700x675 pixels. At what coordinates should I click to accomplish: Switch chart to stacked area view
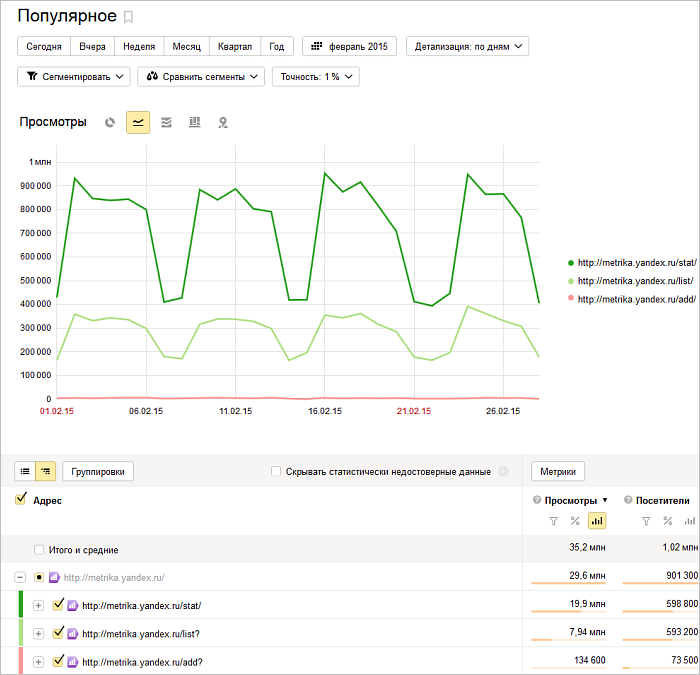(167, 122)
